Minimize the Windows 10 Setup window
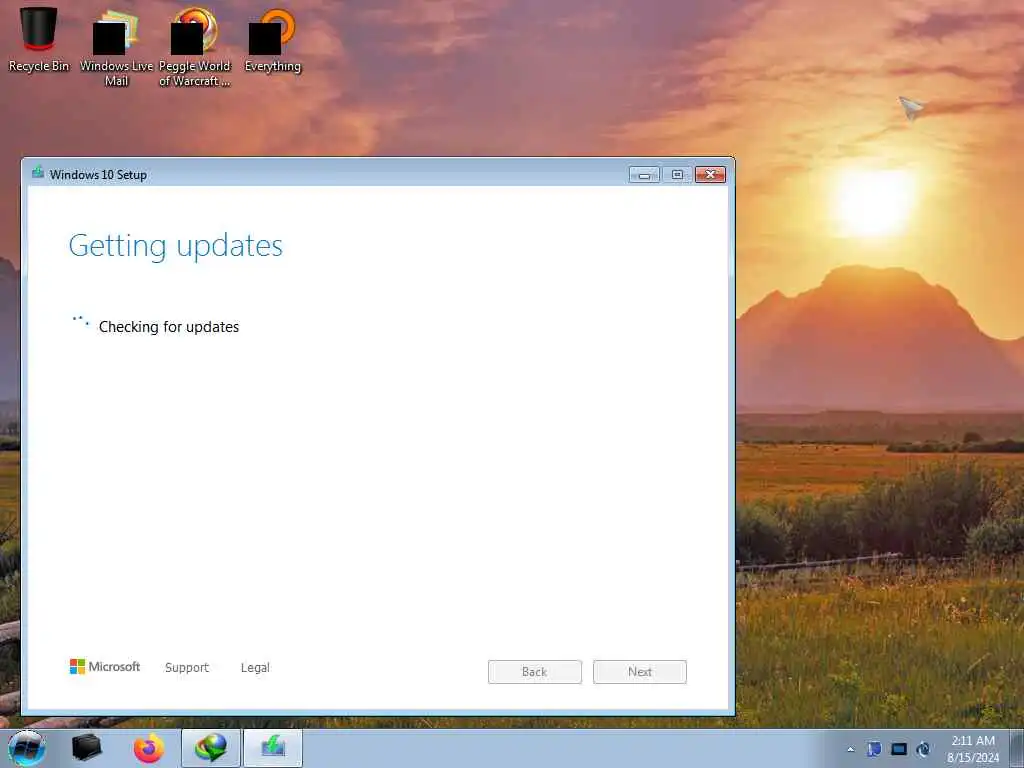 645,174
